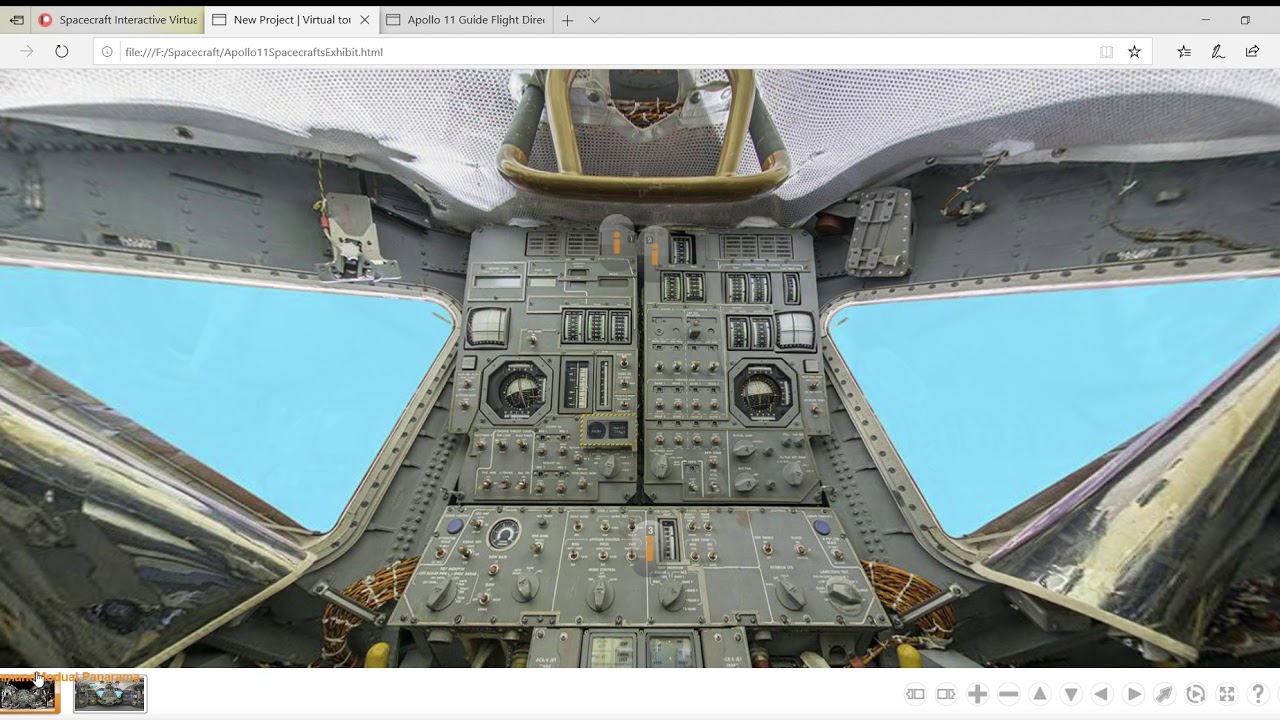Screen dimensions: 1280x720
Task: Enter fullscreen panorama mode
Action: [1227, 694]
